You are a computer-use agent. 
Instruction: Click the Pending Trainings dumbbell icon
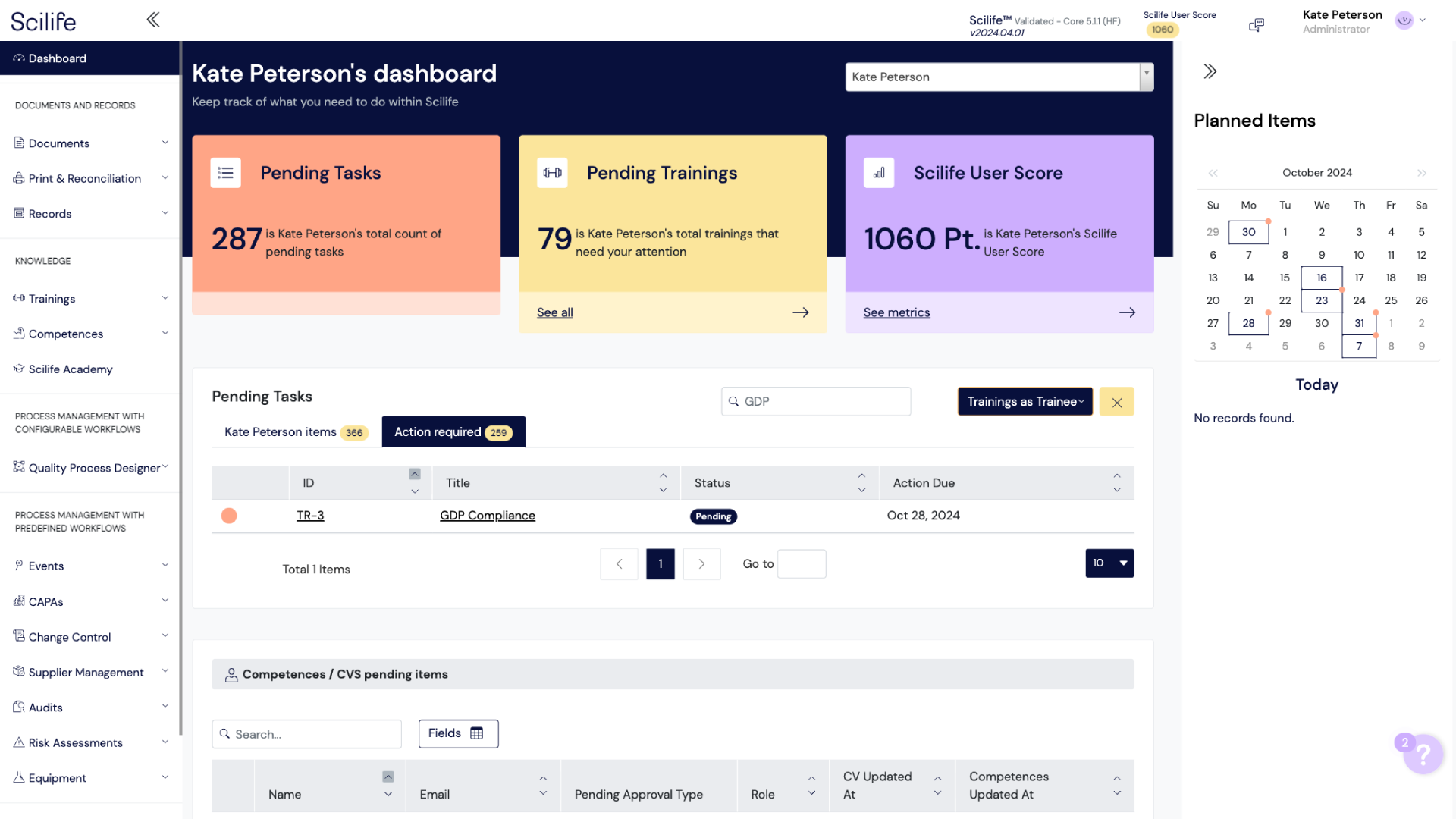[x=552, y=173]
